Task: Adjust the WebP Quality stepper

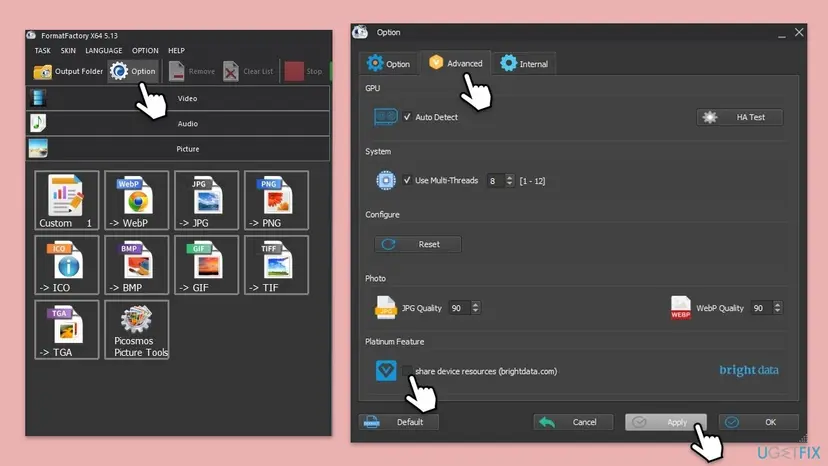Action: pyautogui.click(x=777, y=307)
